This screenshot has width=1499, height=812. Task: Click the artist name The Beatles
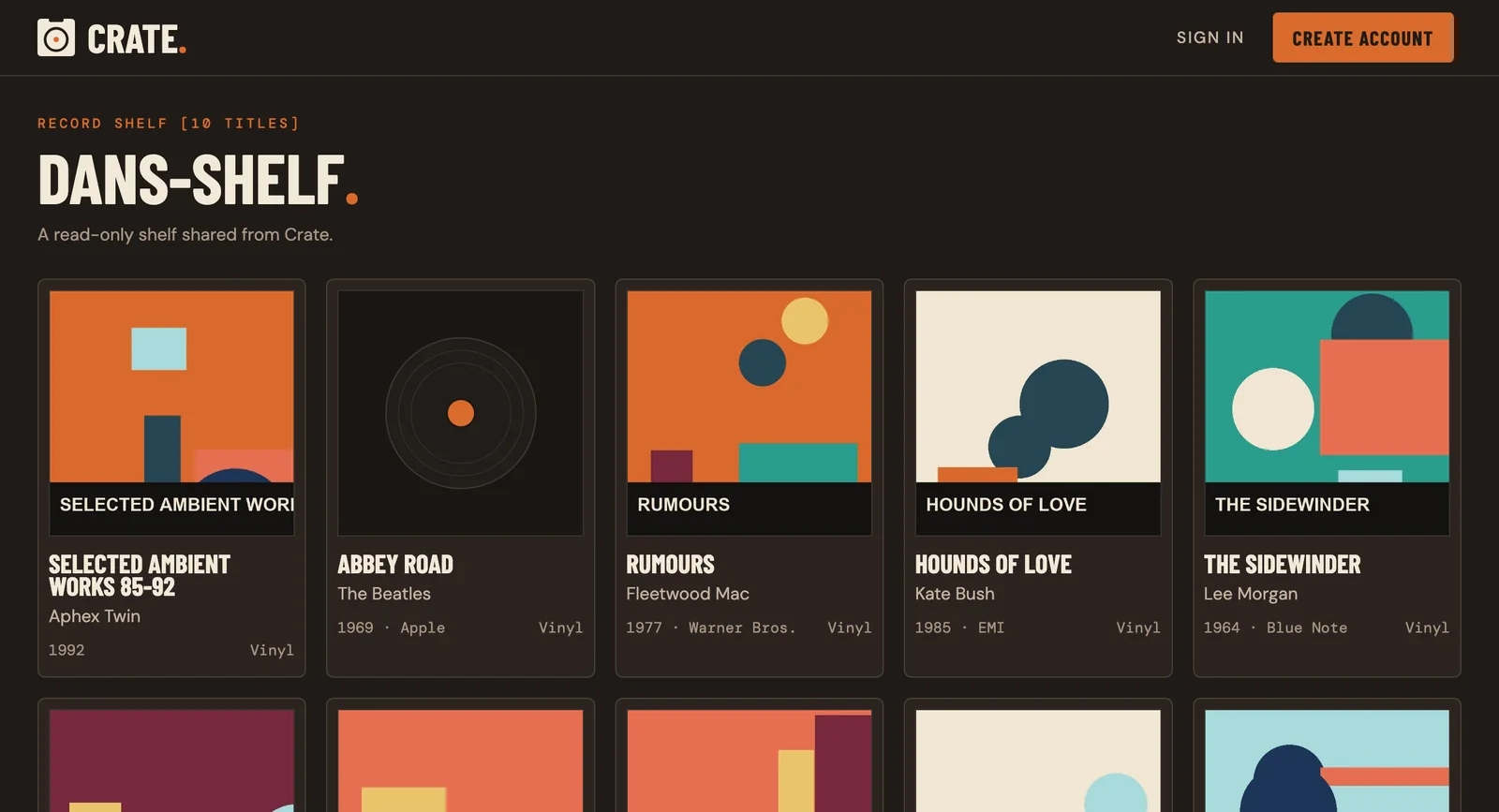(384, 594)
